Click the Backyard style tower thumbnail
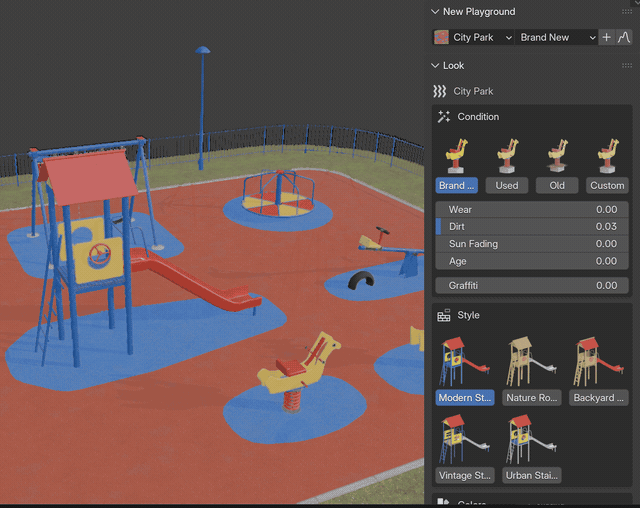The height and width of the screenshot is (508, 640). point(598,362)
